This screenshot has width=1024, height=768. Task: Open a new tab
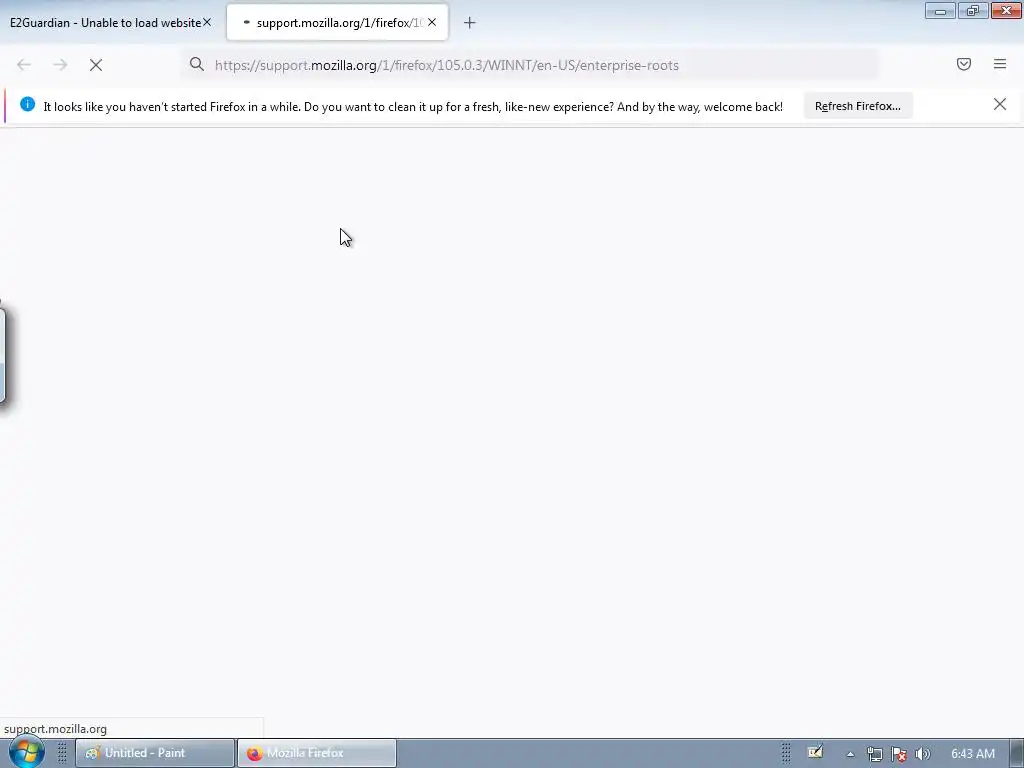pos(470,23)
